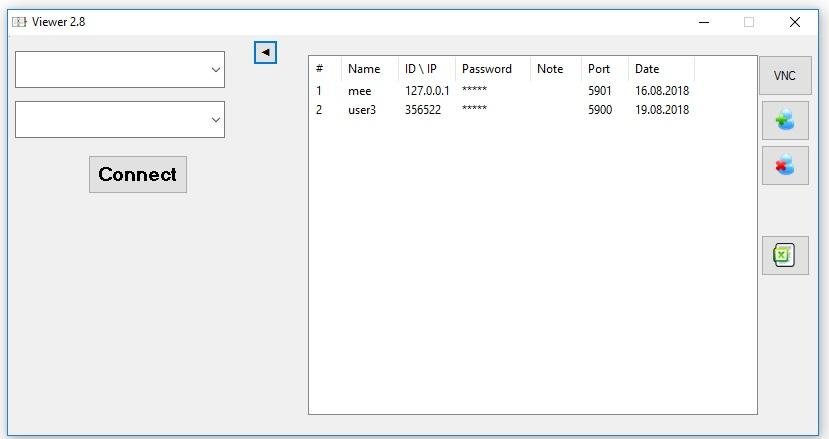The width and height of the screenshot is (829, 439).
Task: Click the date 16.08.2018
Action: tap(662, 90)
